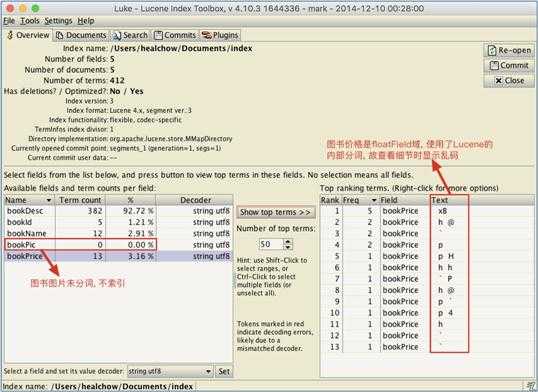Increase number of top terms stepper
This screenshot has height=392, width=538.
click(x=288, y=242)
